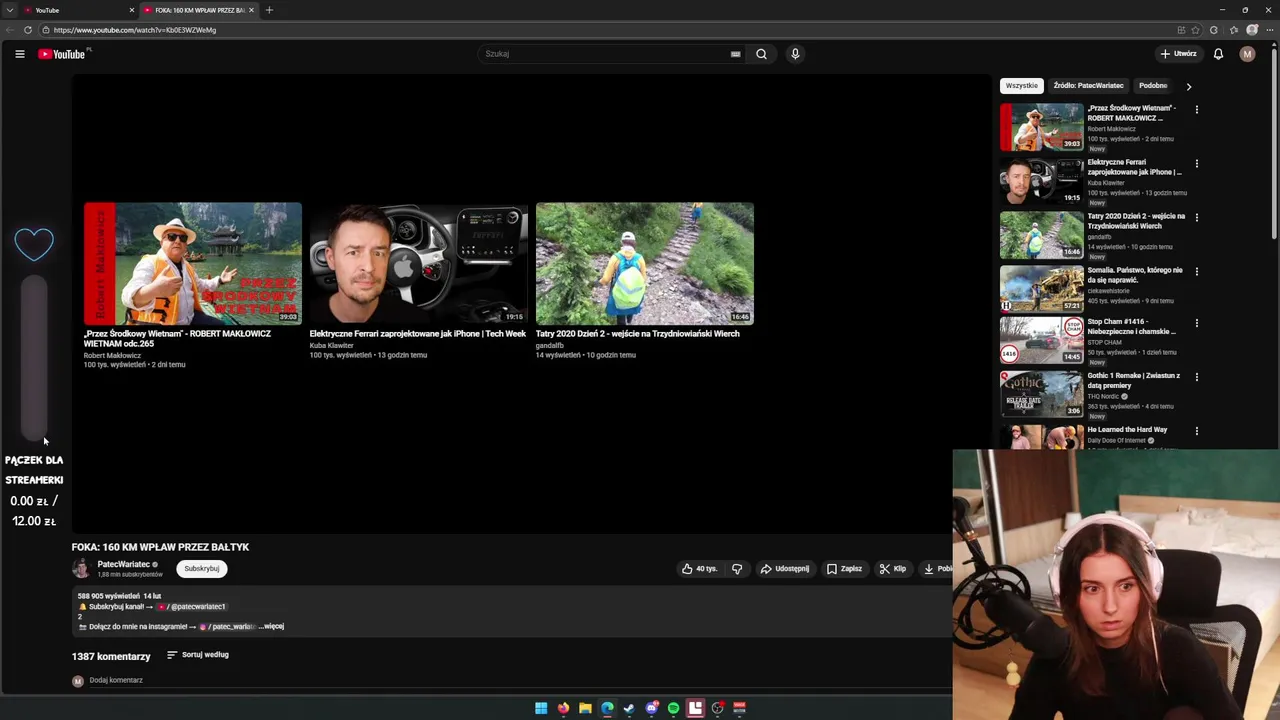Expand description with ...więcej
The height and width of the screenshot is (720, 1280).
271,626
